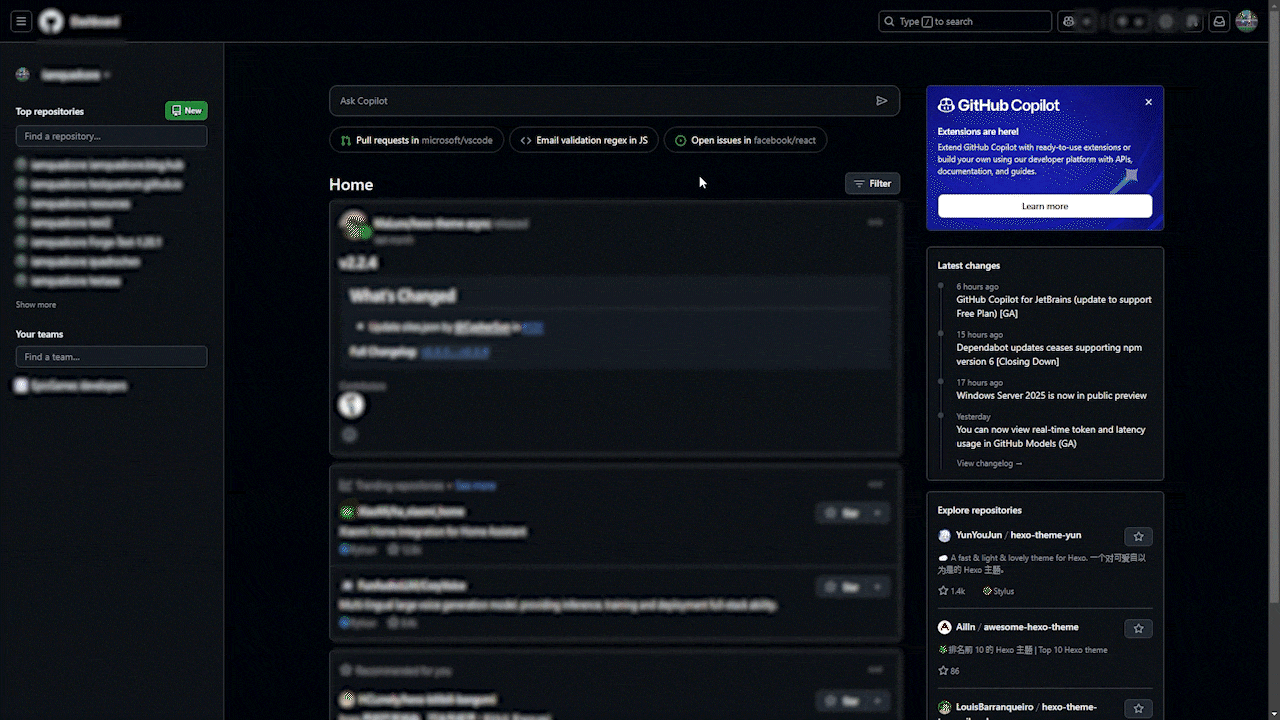This screenshot has height=720, width=1280.
Task: Click YunYouJun owner avatar icon
Action: 944,536
